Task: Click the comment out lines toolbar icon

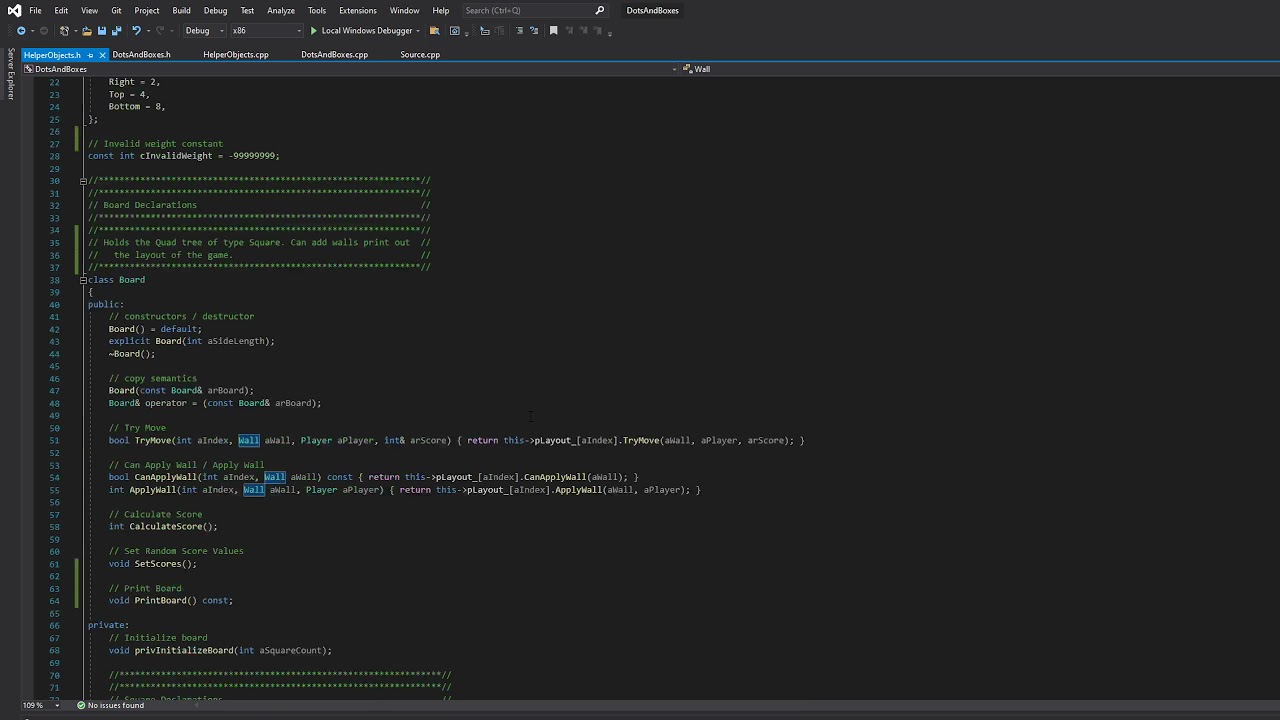Action: [535, 31]
